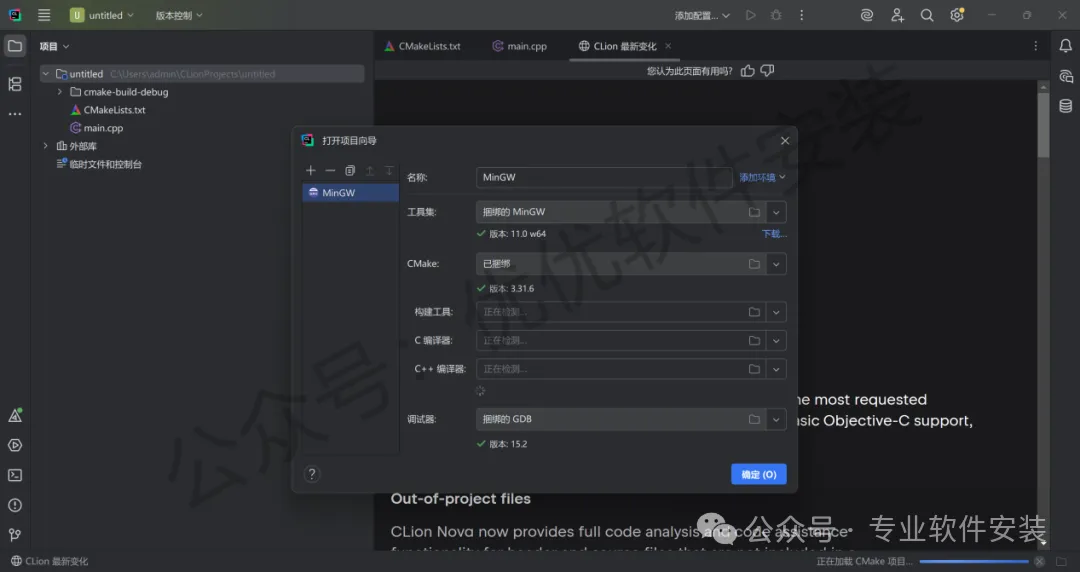Browse folder for toolset path
The height and width of the screenshot is (572, 1080).
[x=754, y=212]
